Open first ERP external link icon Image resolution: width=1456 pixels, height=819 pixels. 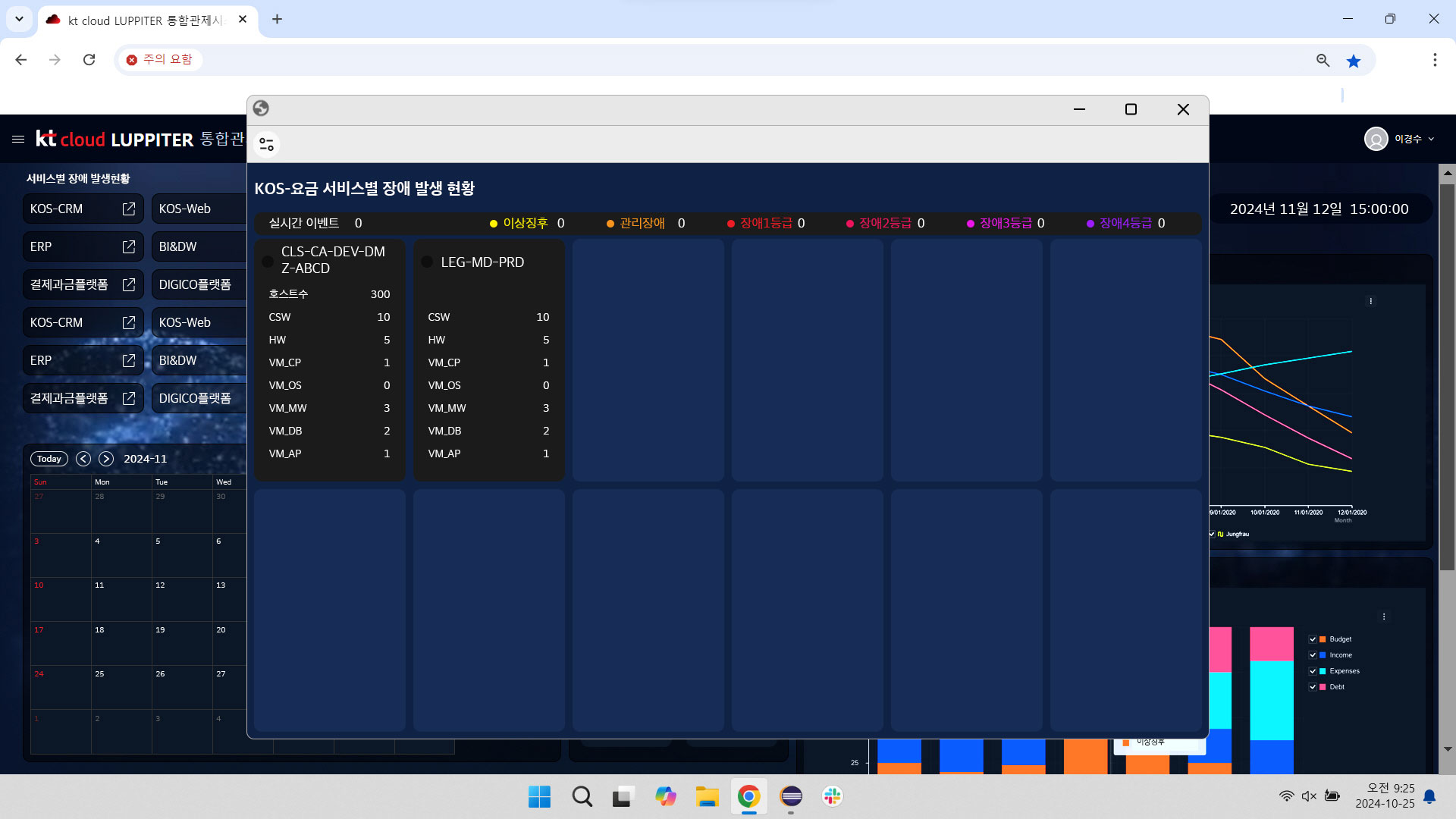click(129, 246)
